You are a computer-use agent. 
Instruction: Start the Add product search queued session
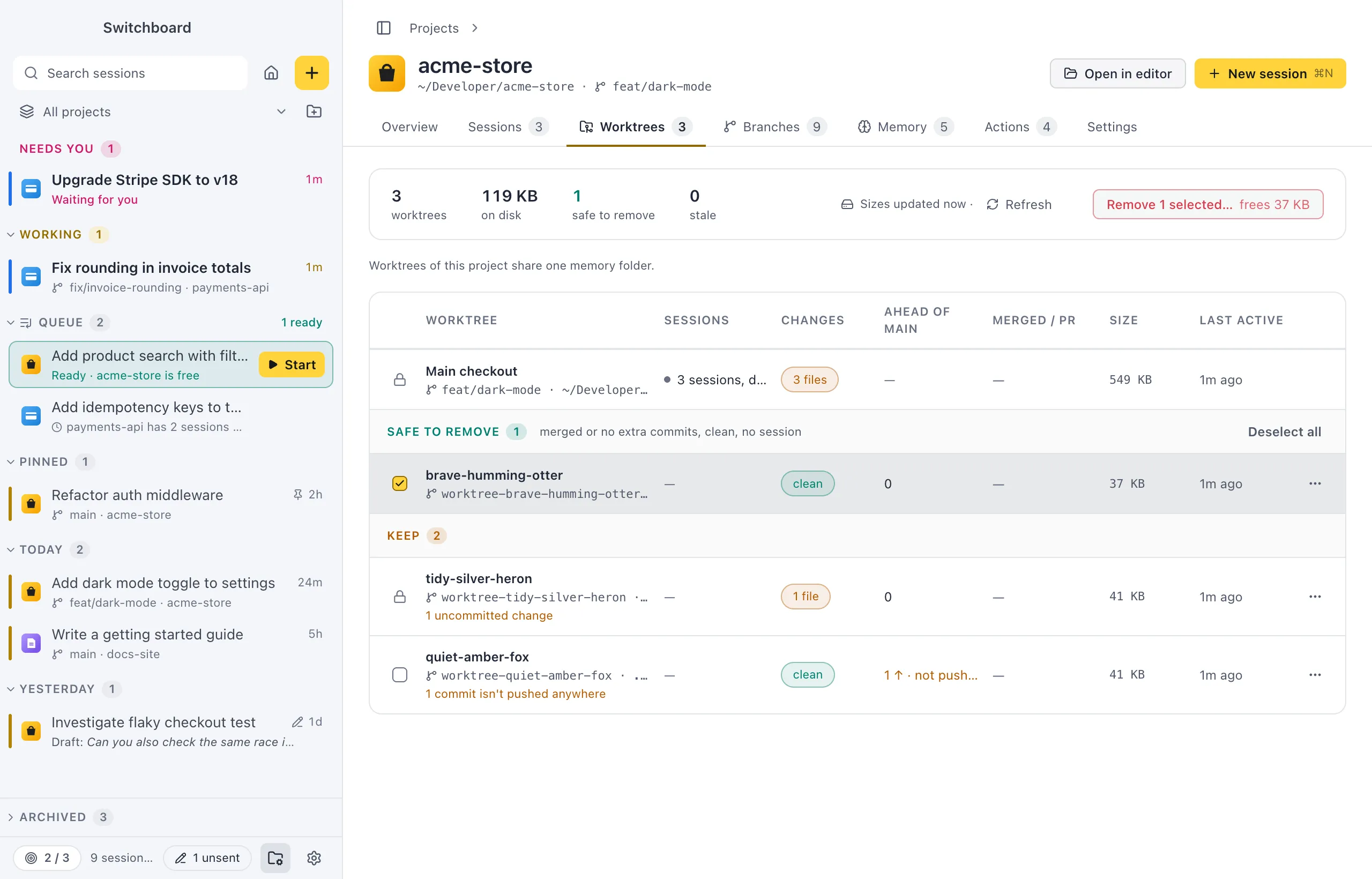click(x=292, y=364)
